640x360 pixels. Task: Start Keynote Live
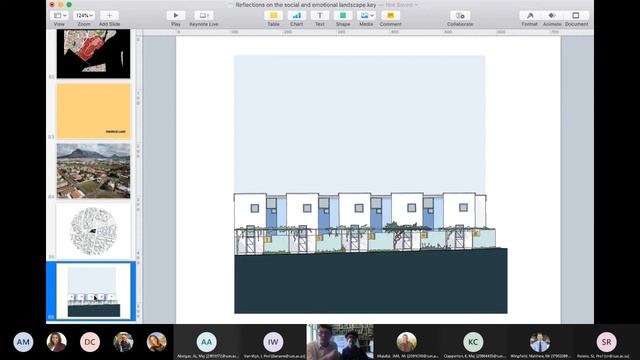204,16
